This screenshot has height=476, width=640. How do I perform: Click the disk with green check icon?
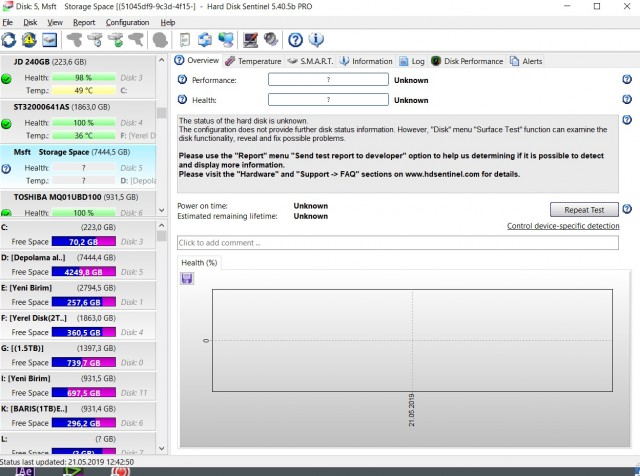[116, 40]
